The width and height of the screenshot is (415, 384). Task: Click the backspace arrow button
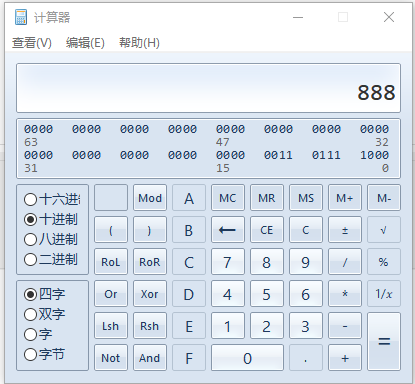pos(228,230)
